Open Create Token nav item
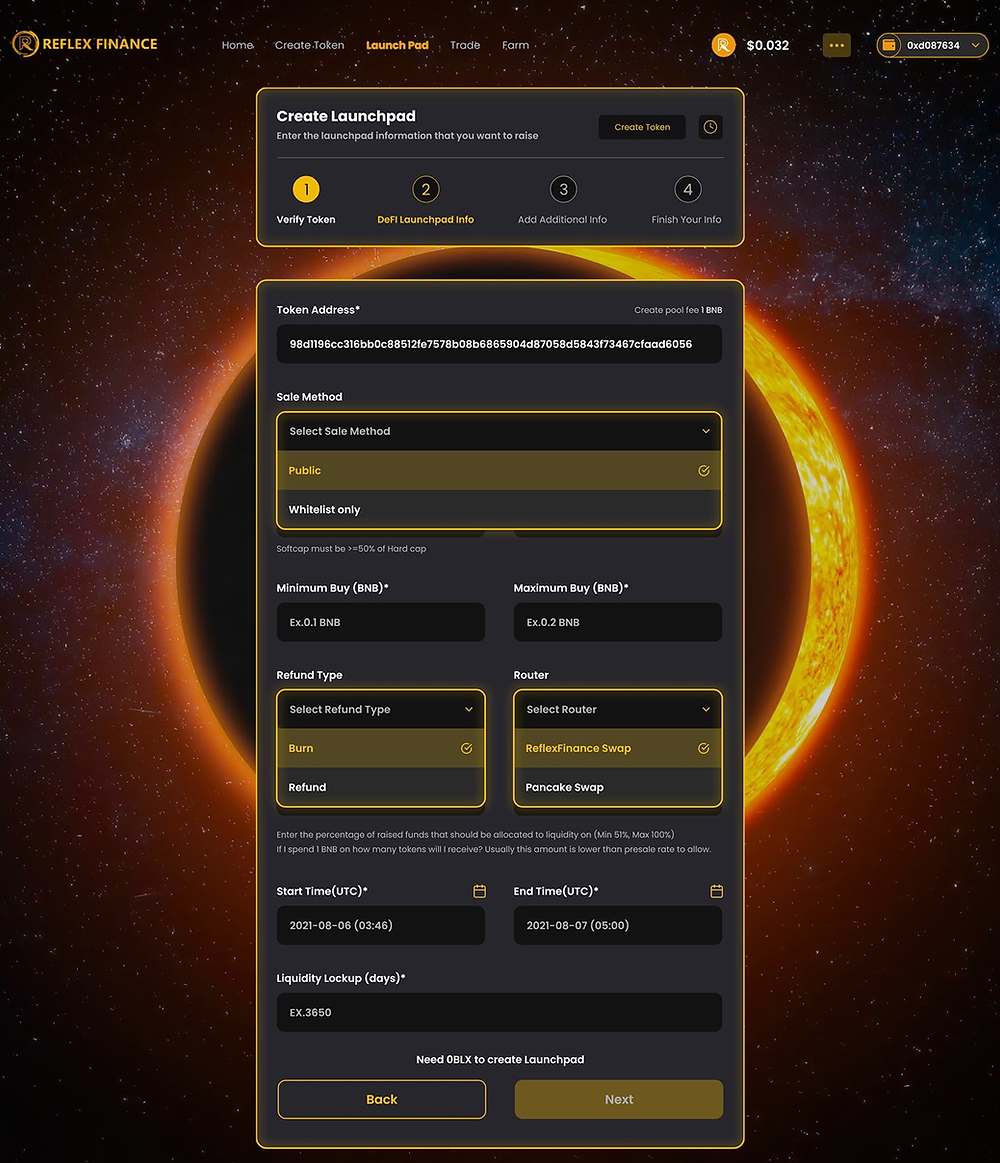 [x=309, y=45]
